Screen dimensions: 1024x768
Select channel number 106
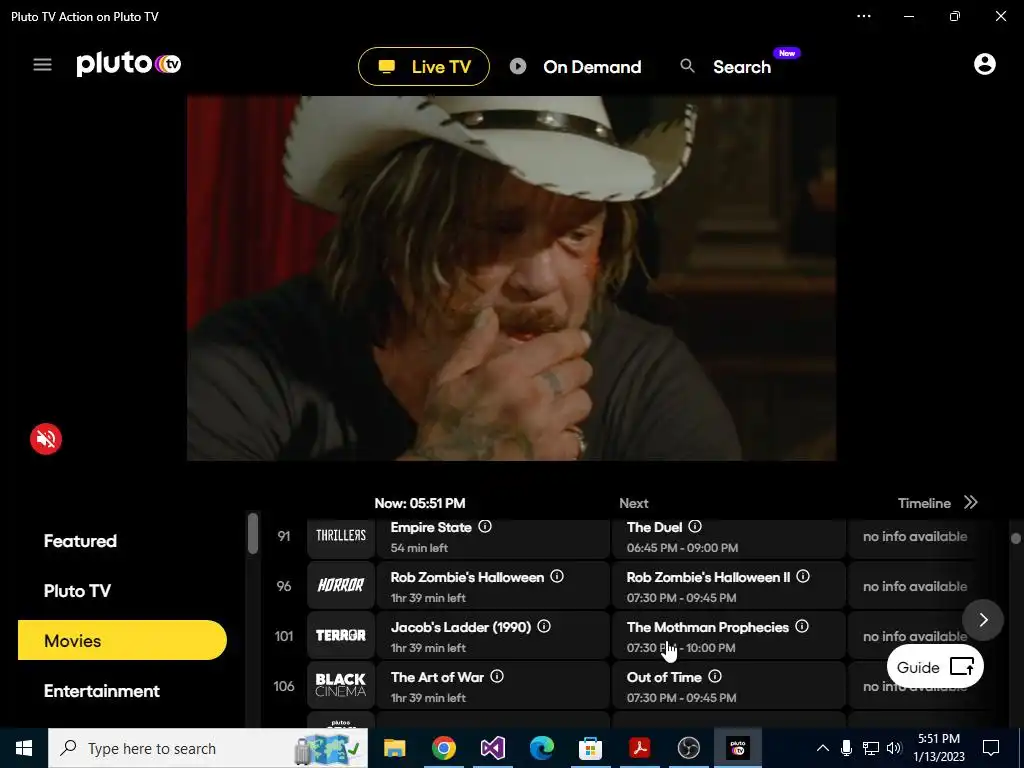pyautogui.click(x=283, y=686)
